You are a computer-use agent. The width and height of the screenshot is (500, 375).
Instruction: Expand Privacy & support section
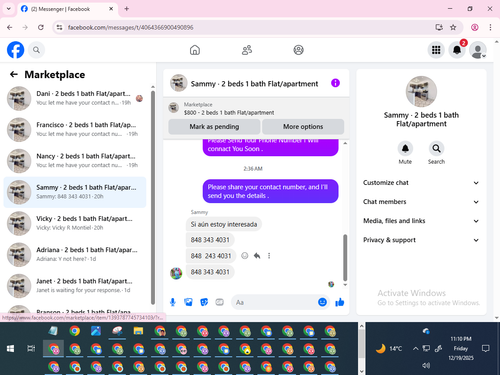tap(421, 240)
